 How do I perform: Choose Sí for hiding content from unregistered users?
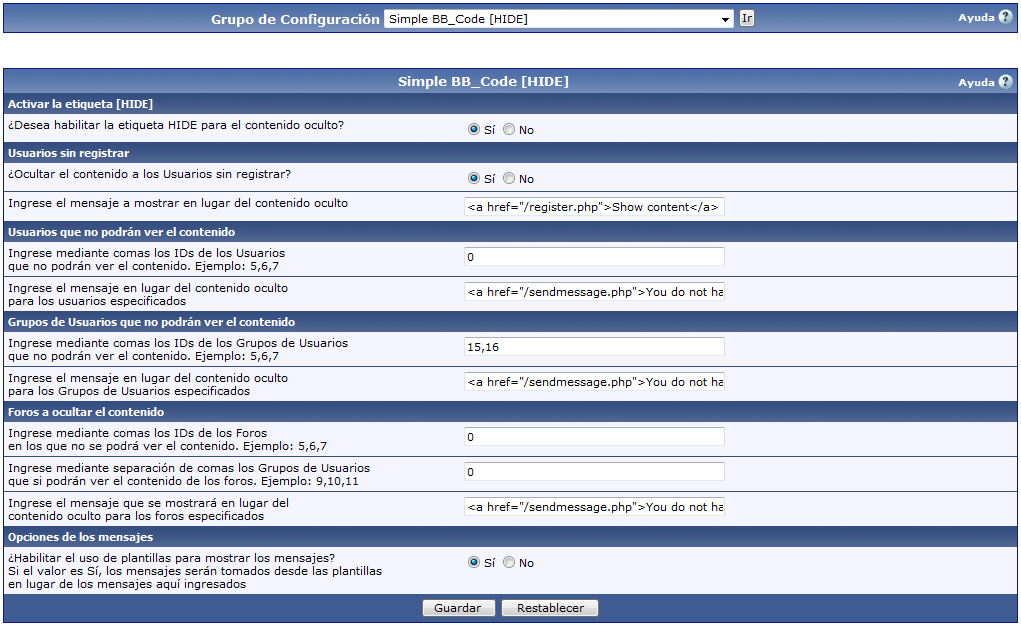point(474,178)
